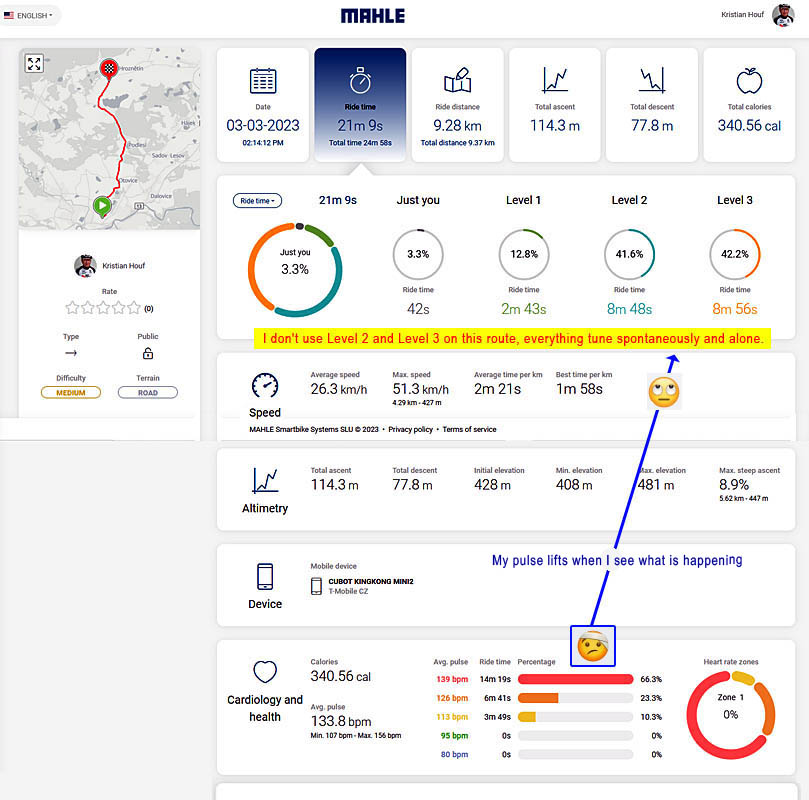The height and width of the screenshot is (800, 809).
Task: Open the Ride time metric dropdown
Action: coord(257,201)
